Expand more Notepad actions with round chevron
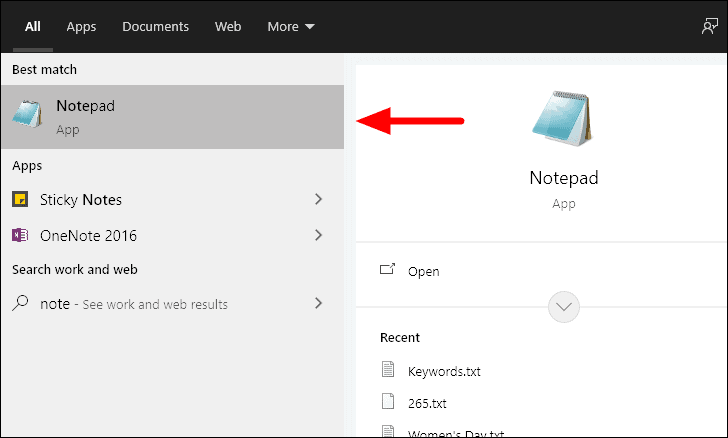728x438 pixels. (x=564, y=307)
